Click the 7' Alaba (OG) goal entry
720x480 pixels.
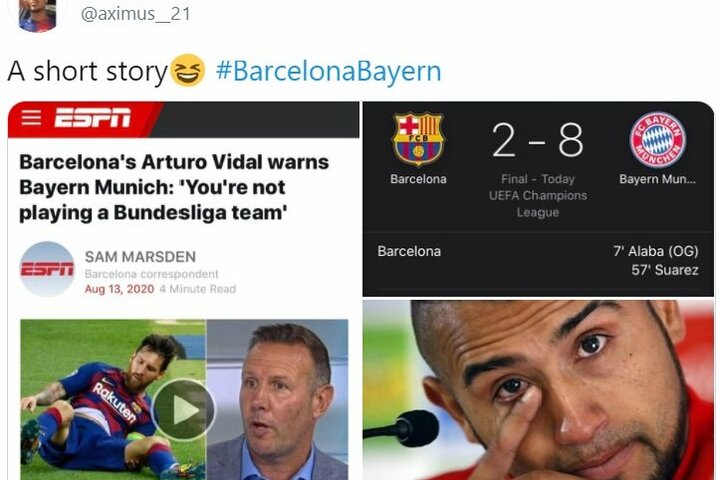click(x=656, y=251)
